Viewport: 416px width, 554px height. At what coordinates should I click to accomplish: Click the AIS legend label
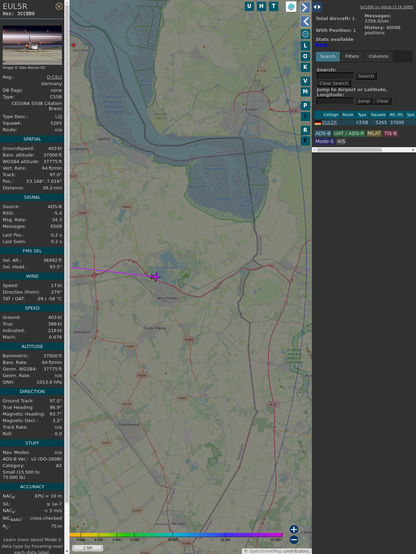pyautogui.click(x=341, y=141)
